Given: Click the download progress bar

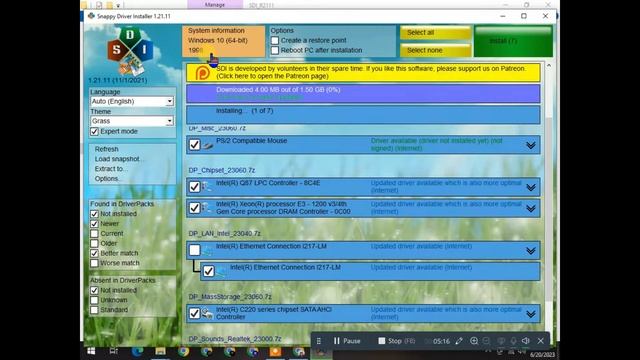Looking at the screenshot, I should pos(363,93).
